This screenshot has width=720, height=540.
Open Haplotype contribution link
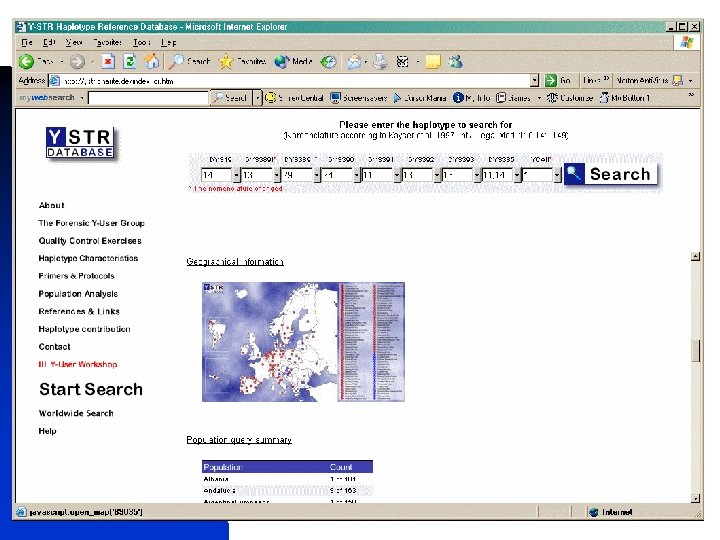(x=84, y=329)
